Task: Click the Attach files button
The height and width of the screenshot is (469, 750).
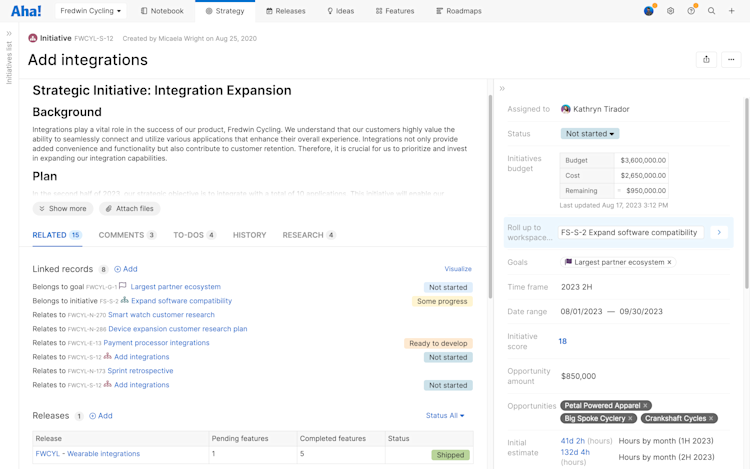Action: tap(130, 208)
